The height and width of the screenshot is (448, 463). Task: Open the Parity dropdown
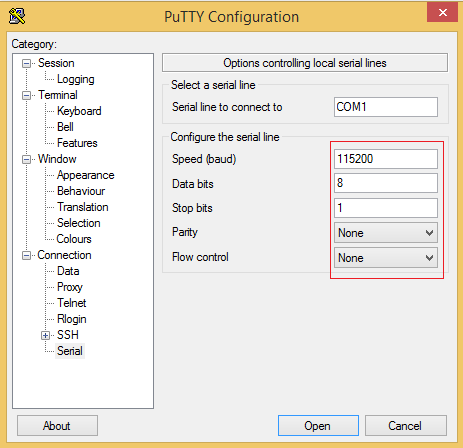pos(386,233)
